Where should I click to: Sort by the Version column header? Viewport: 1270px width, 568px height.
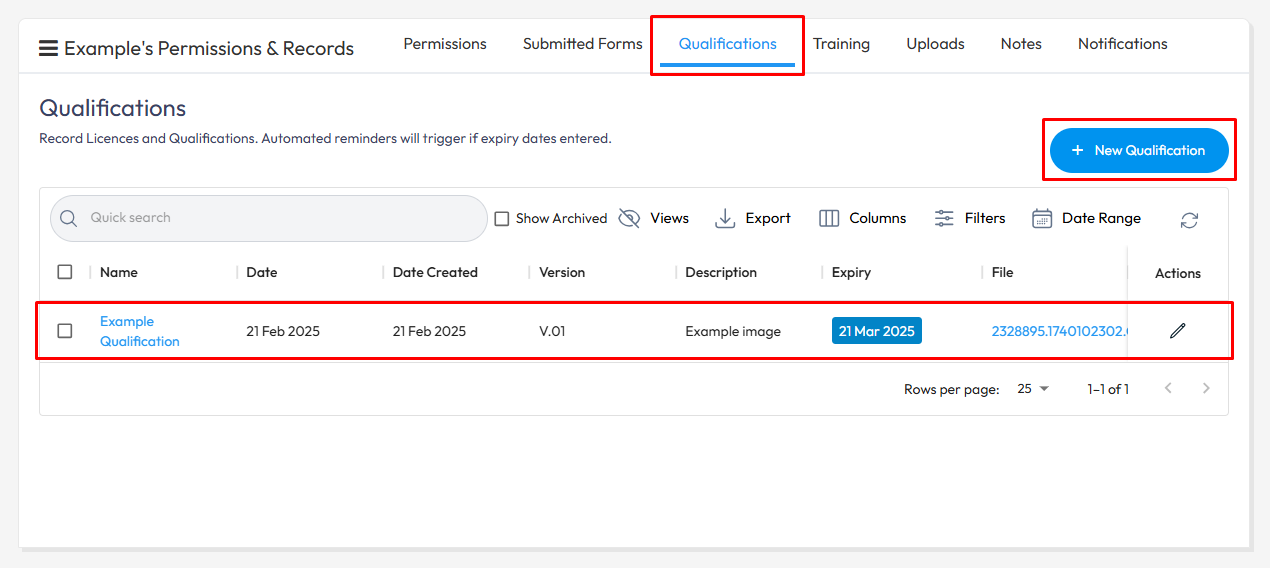click(x=562, y=272)
